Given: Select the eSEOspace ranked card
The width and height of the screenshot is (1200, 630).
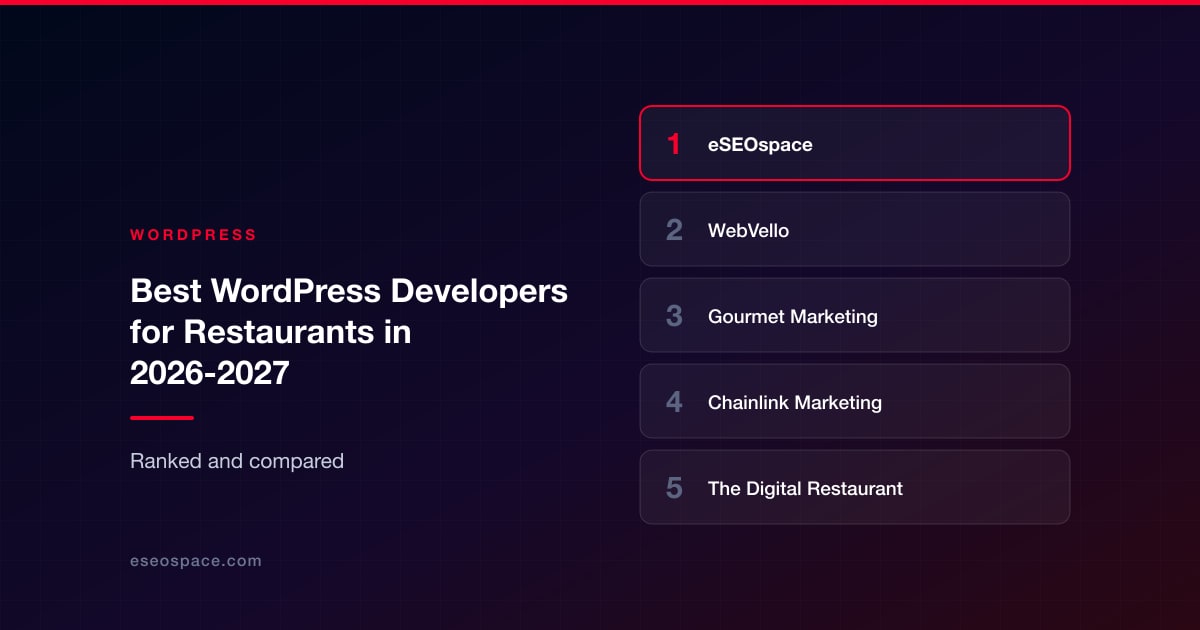Looking at the screenshot, I should point(855,143).
